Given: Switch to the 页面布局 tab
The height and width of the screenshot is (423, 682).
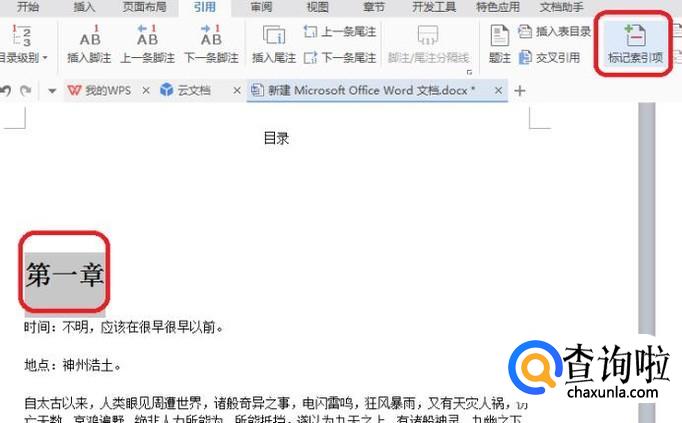Looking at the screenshot, I should pos(144,7).
